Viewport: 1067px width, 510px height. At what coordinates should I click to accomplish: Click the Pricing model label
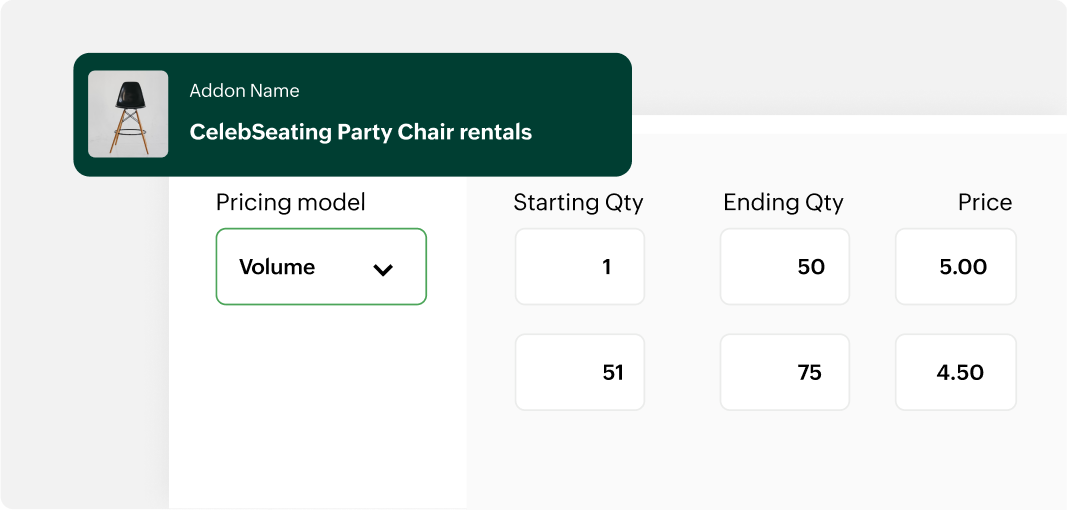pyautogui.click(x=290, y=203)
